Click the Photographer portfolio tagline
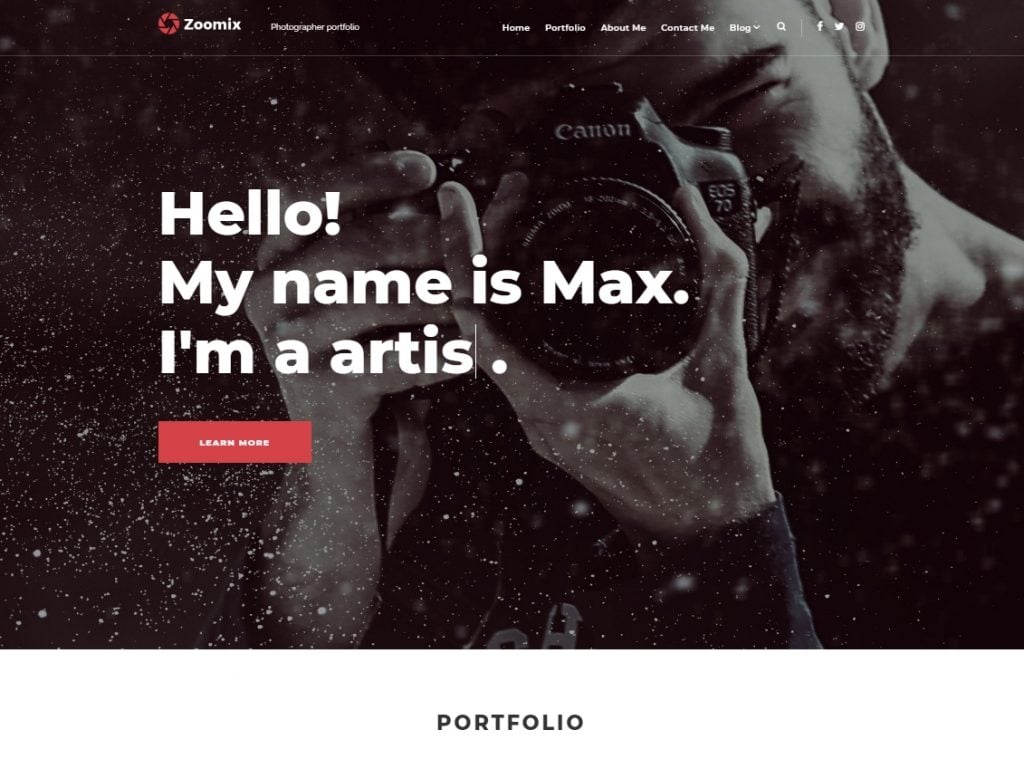The image size is (1024, 759). click(x=315, y=27)
